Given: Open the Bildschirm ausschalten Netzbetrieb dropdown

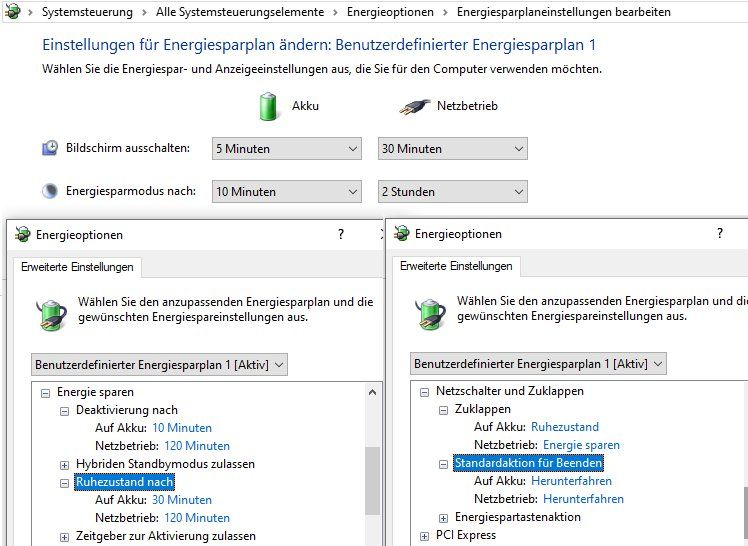Looking at the screenshot, I should pos(453,149).
